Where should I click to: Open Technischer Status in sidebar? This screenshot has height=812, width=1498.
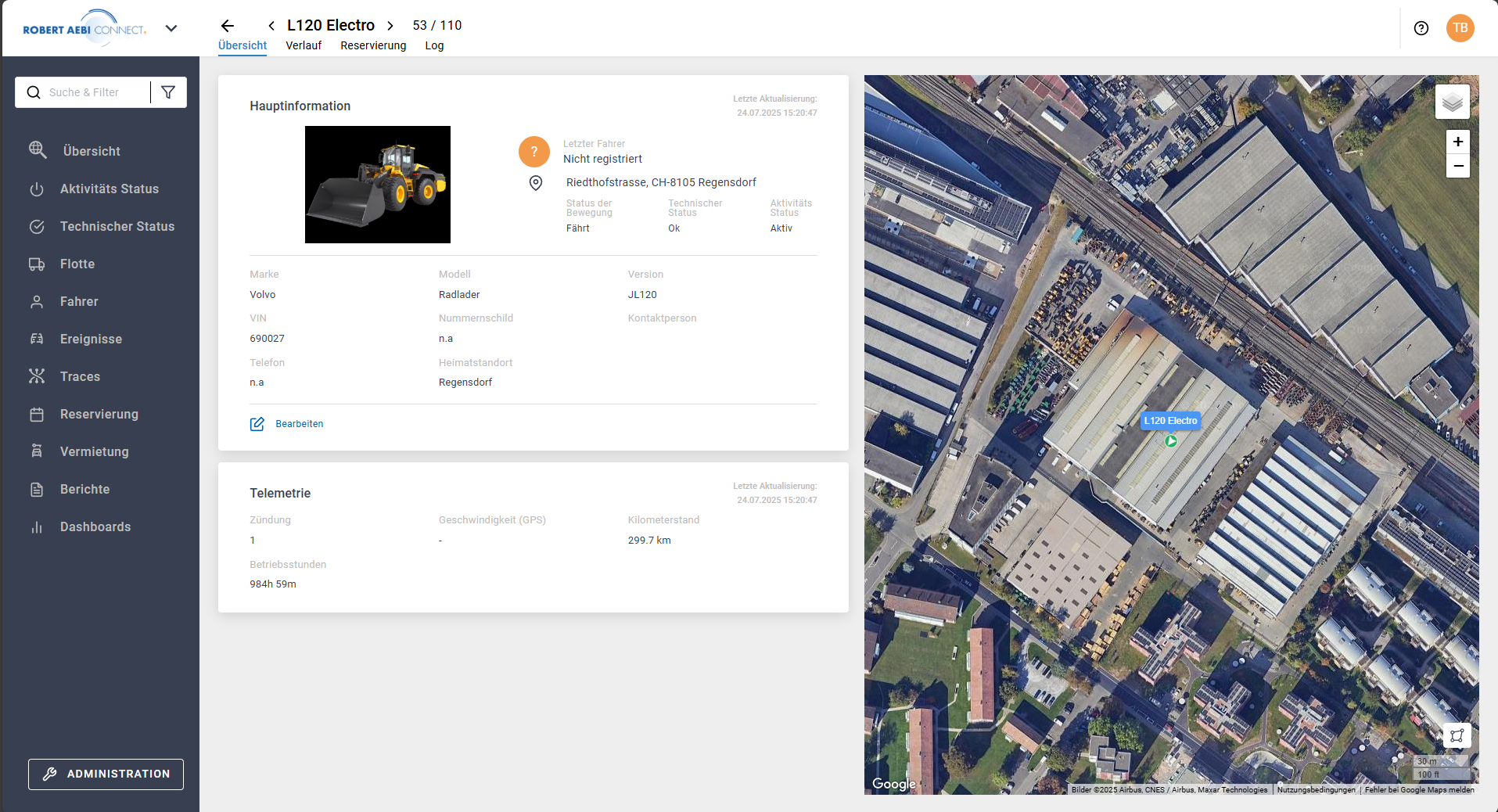(x=117, y=227)
